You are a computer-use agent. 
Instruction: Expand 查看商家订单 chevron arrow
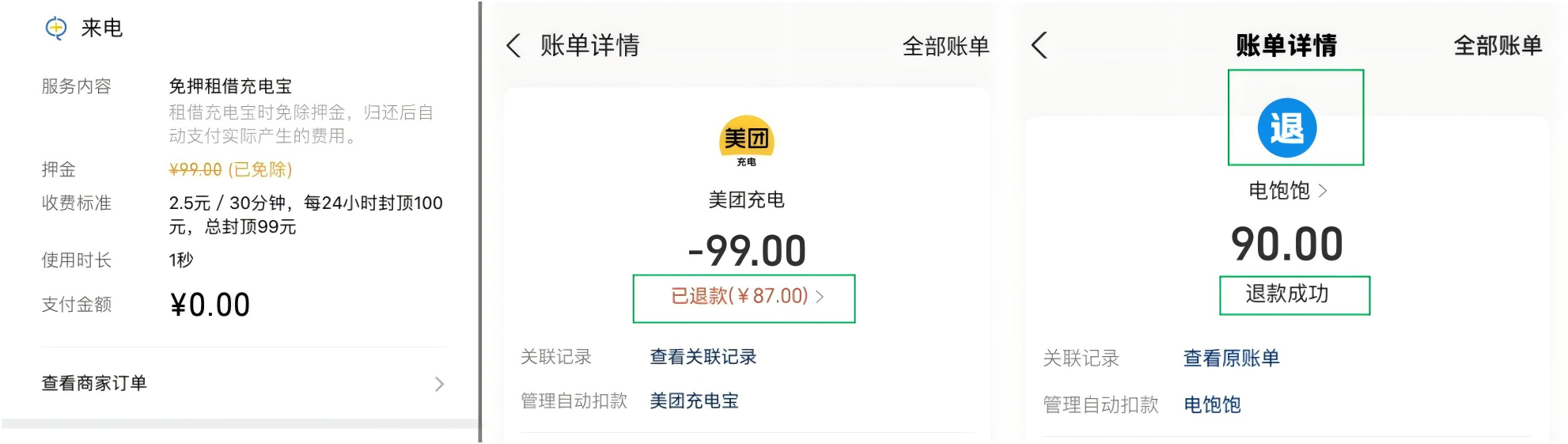pyautogui.click(x=440, y=384)
